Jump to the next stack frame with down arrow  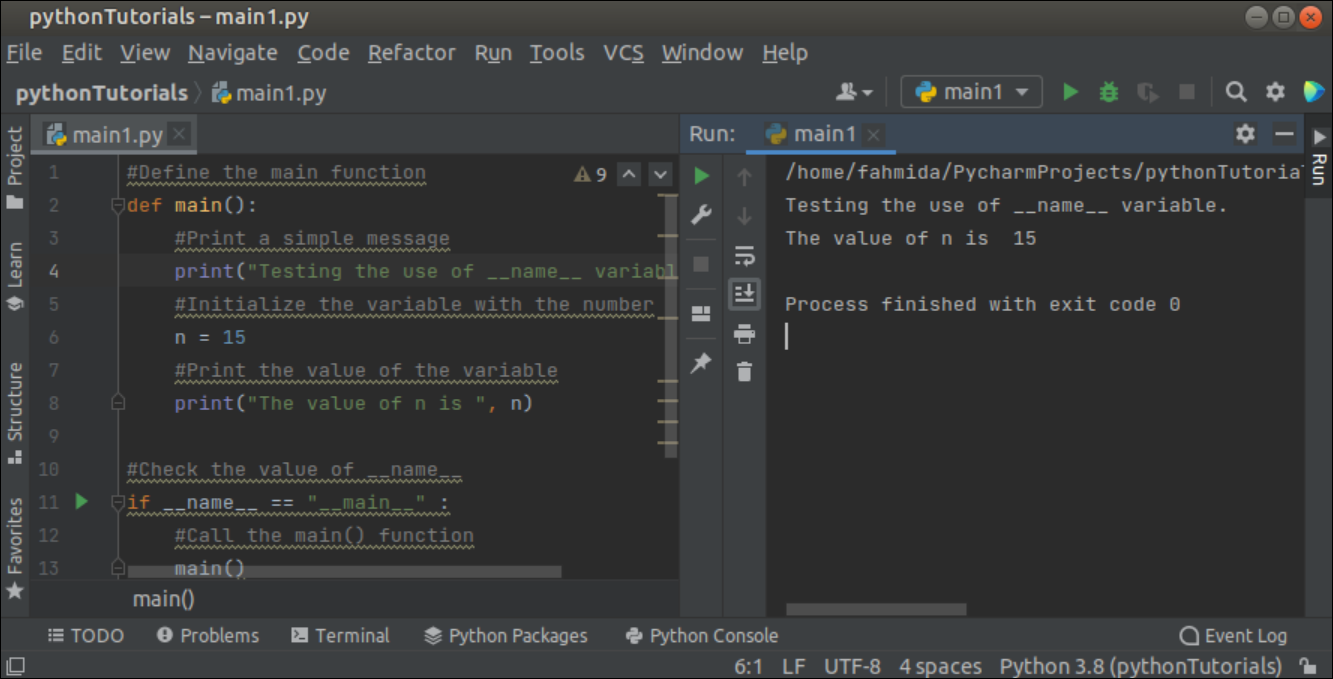point(743,214)
